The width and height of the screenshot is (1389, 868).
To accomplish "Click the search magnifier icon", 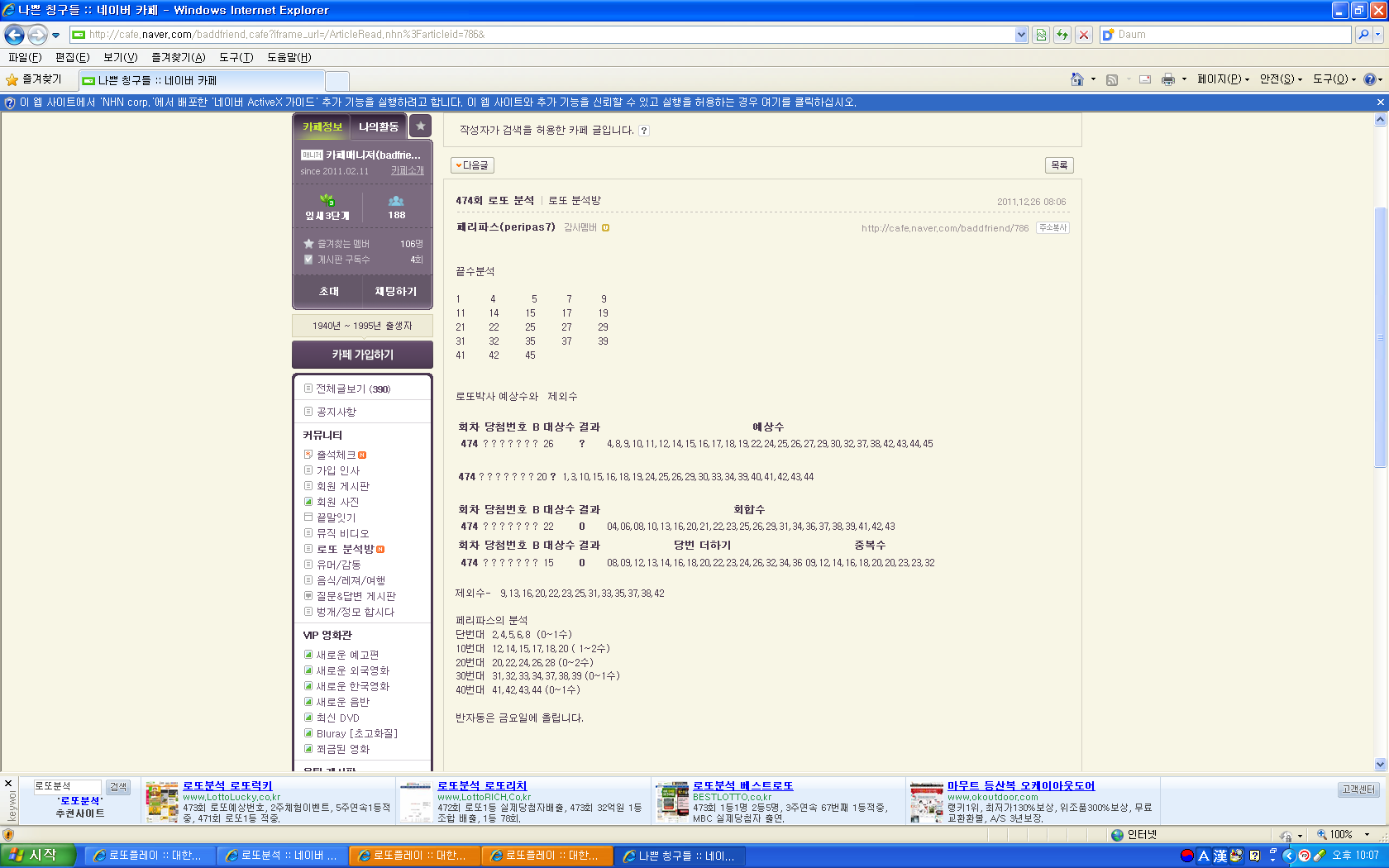I will (1363, 35).
